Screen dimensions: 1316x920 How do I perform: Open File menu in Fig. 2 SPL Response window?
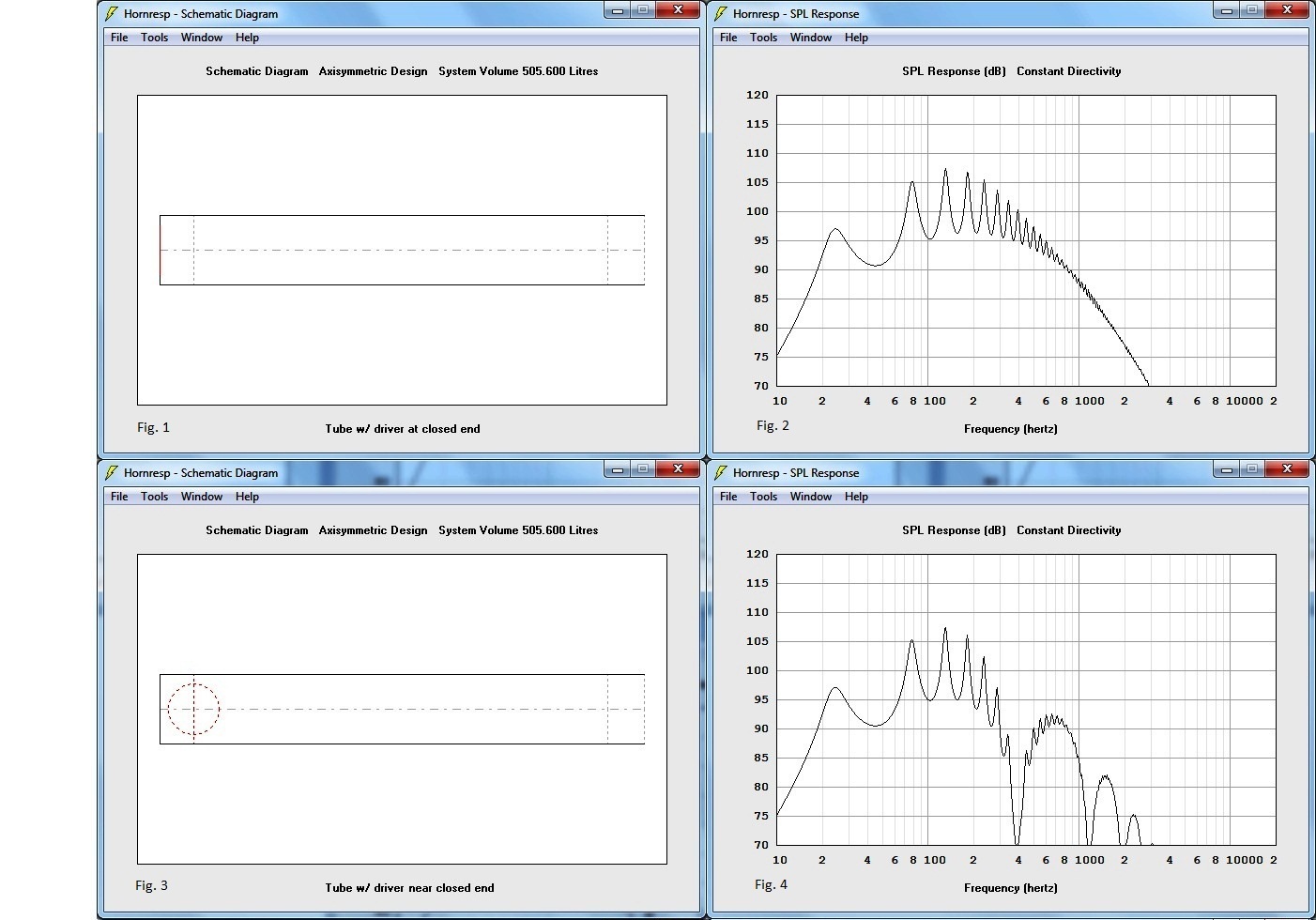tap(728, 38)
